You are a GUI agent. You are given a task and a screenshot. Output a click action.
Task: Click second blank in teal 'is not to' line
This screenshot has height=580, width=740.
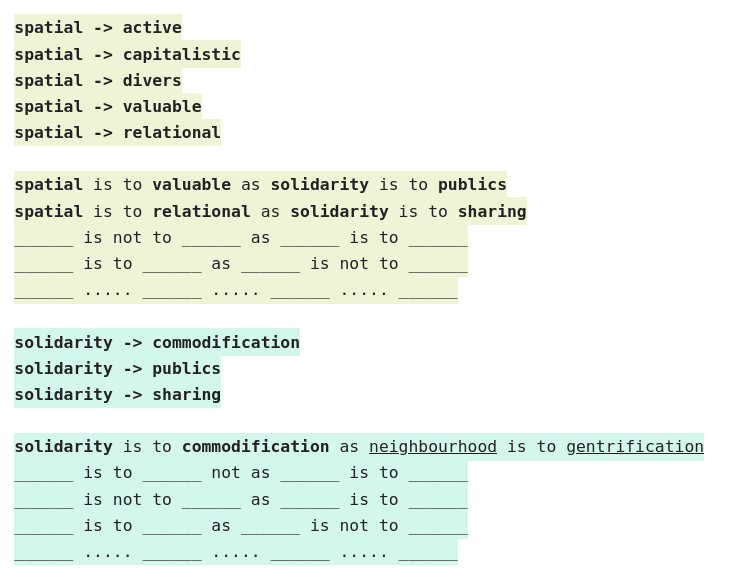(211, 500)
